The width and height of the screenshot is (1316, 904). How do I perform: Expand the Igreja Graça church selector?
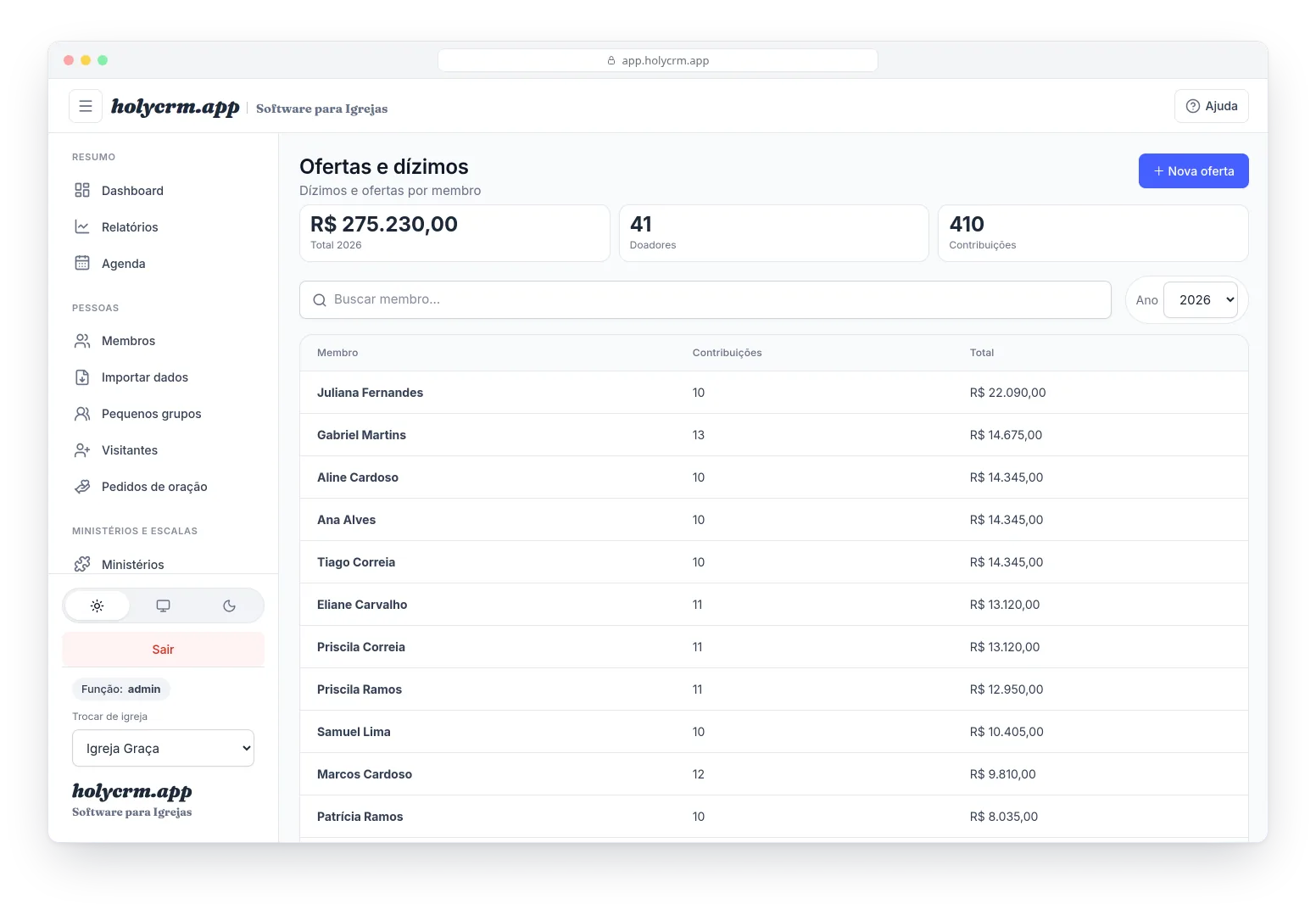coord(163,748)
